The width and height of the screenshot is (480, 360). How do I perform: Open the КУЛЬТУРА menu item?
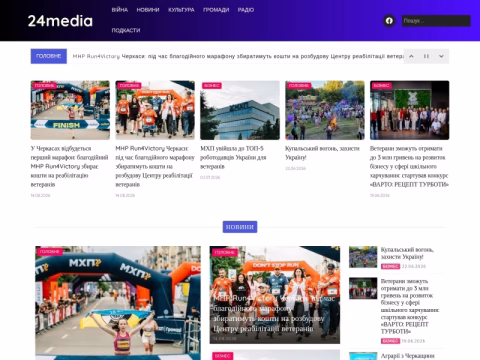click(x=181, y=10)
